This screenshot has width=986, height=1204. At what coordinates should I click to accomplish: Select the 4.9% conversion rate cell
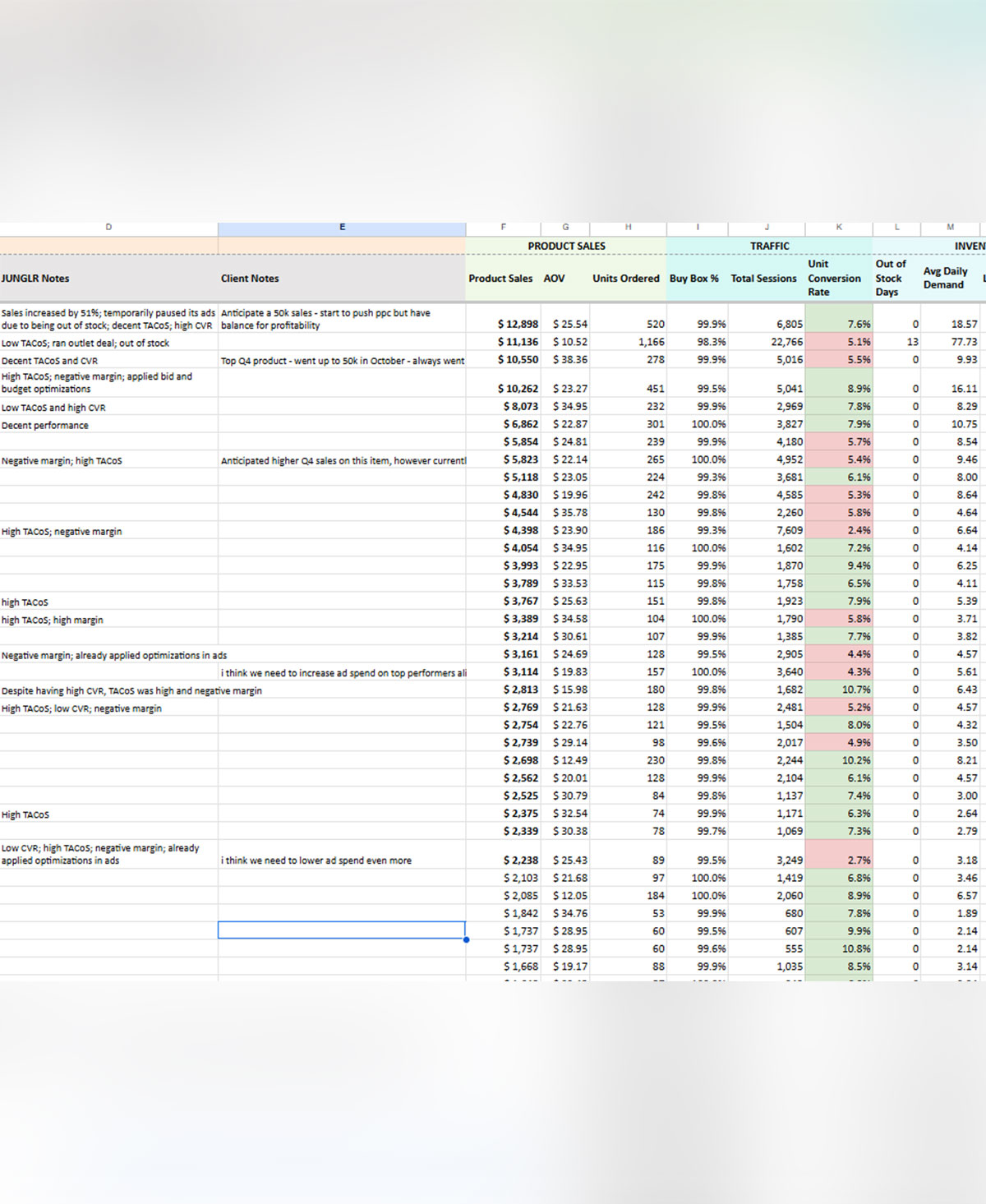point(839,743)
